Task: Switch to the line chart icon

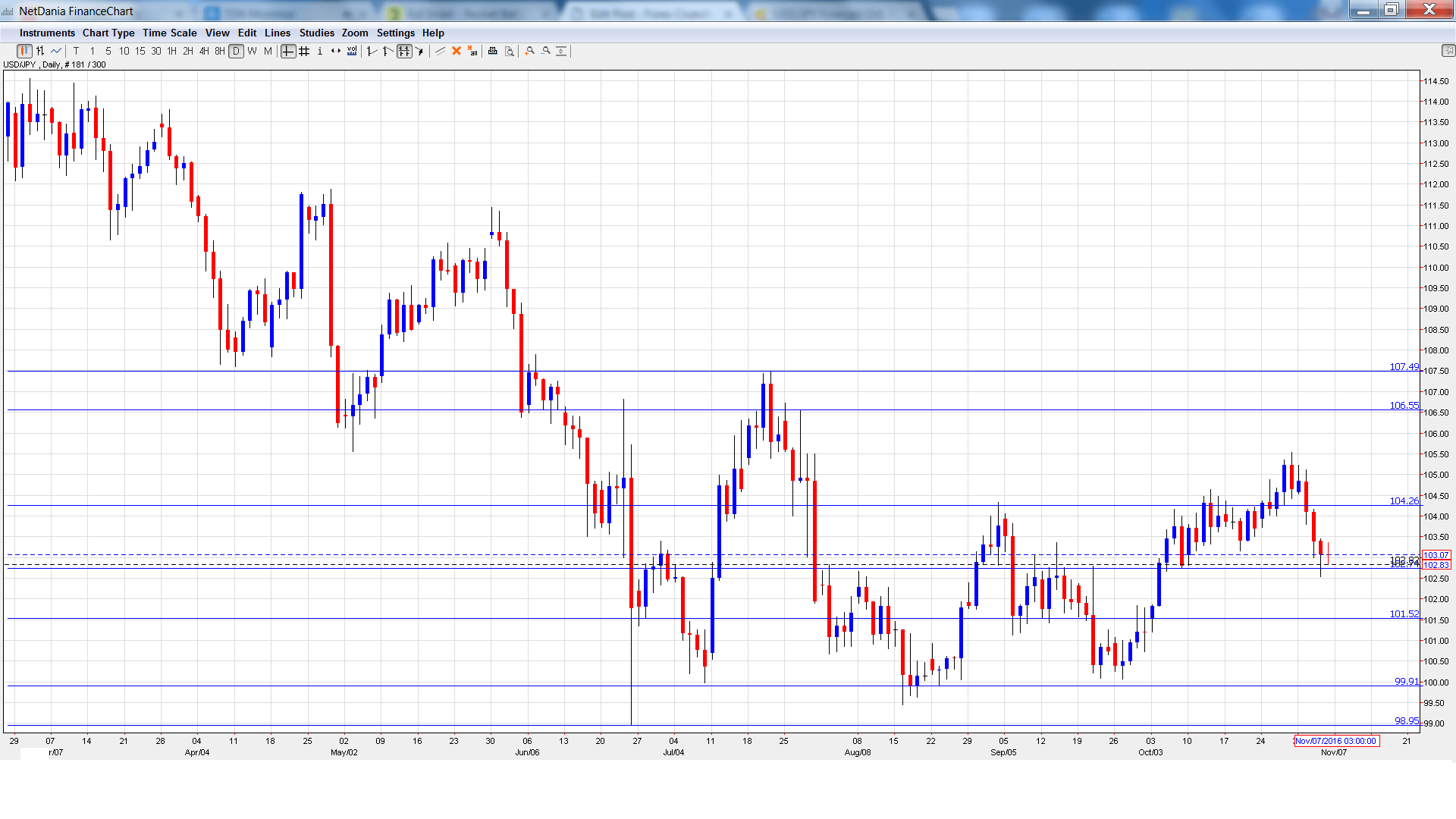Action: coord(56,51)
